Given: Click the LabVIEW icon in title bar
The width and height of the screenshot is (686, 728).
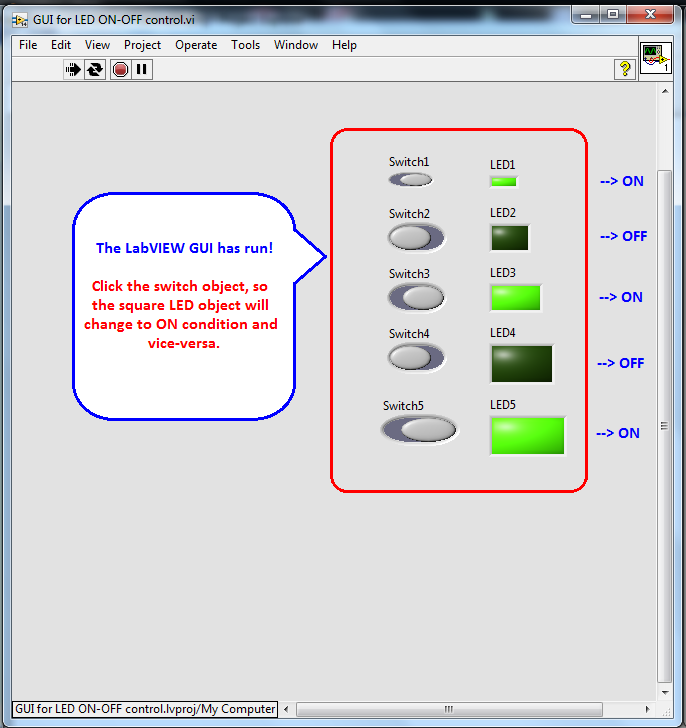Looking at the screenshot, I should click(19, 20).
